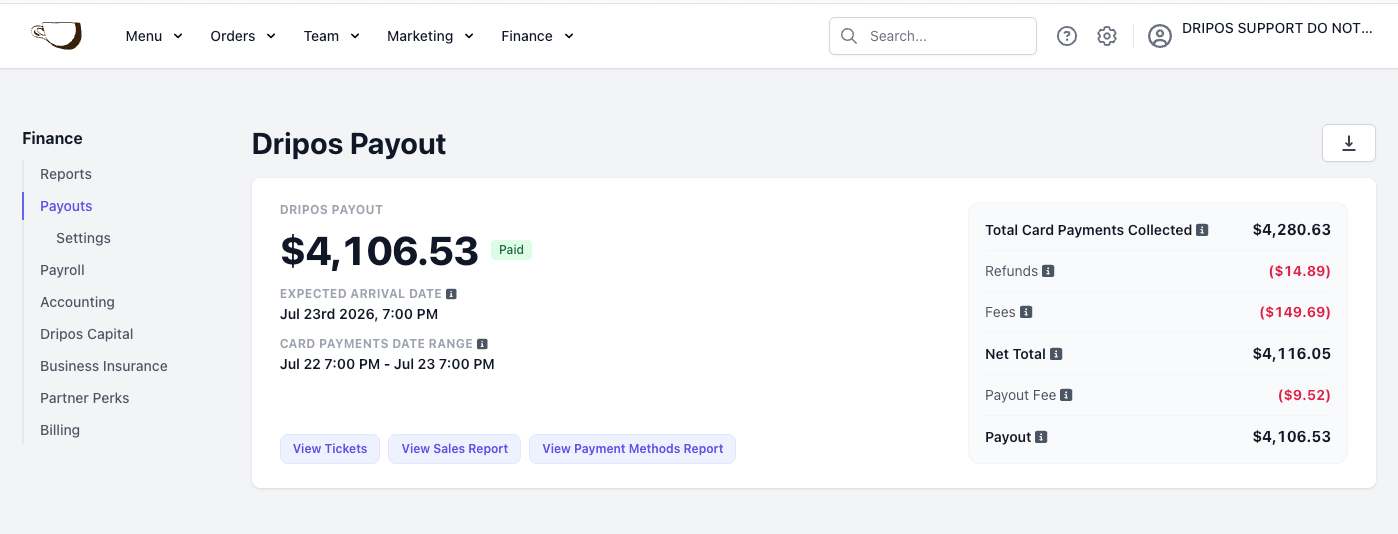The height and width of the screenshot is (534, 1398).
Task: Go to Payroll in the sidebar
Action: pos(62,270)
